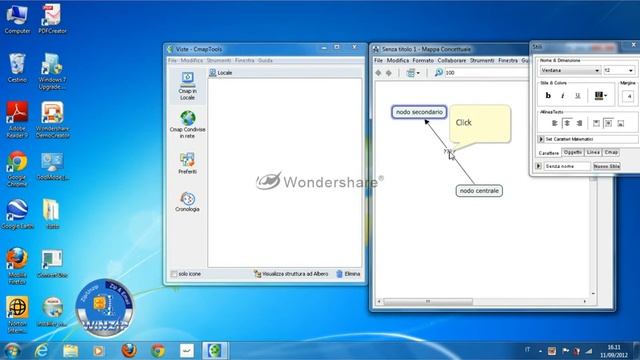Viewport: 640px width, 360px height.
Task: Toggle underline in the Stili panel
Action: [578, 96]
